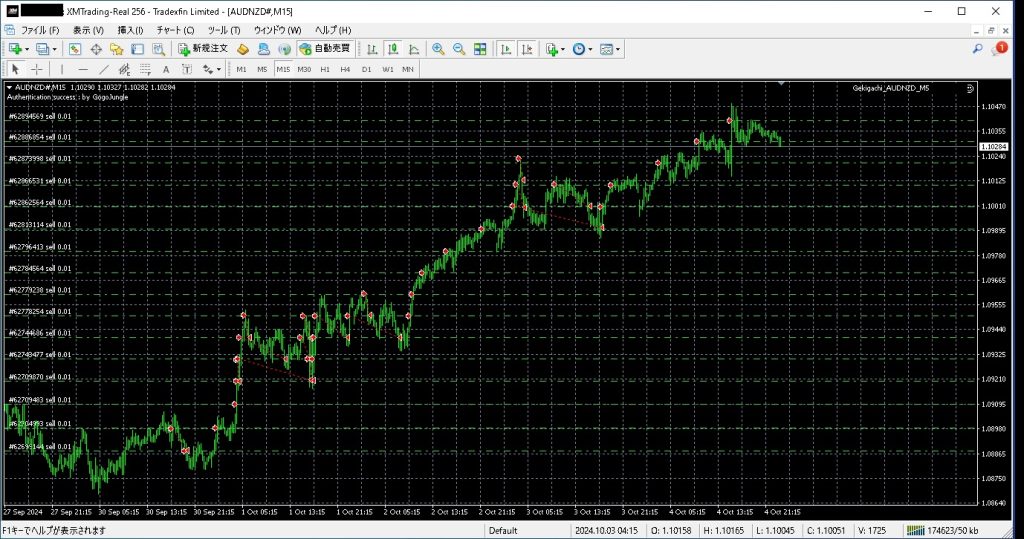Expand the New Chart dropdown arrow
The image size is (1024, 539).
[27, 48]
